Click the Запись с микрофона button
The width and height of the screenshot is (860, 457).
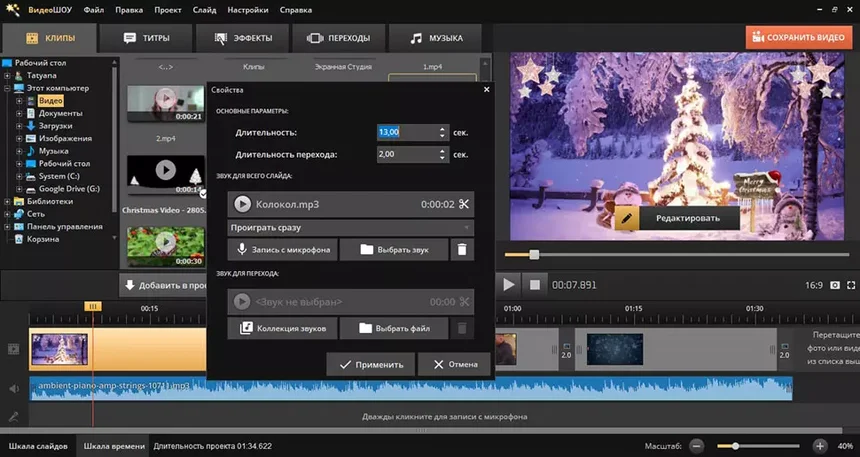(282, 250)
